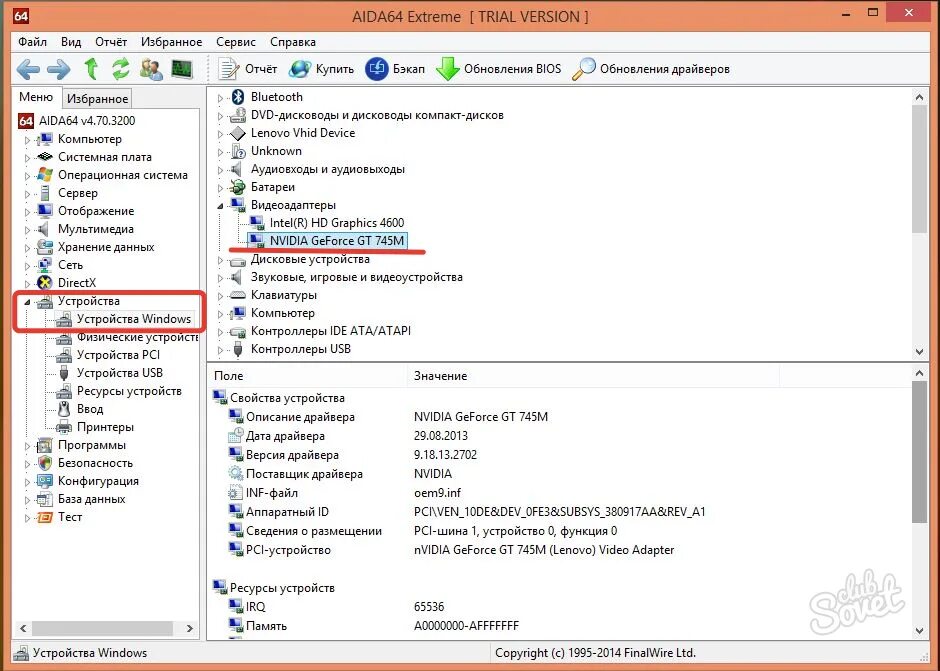Click the Клавиатуры keyboard icon

[238, 295]
